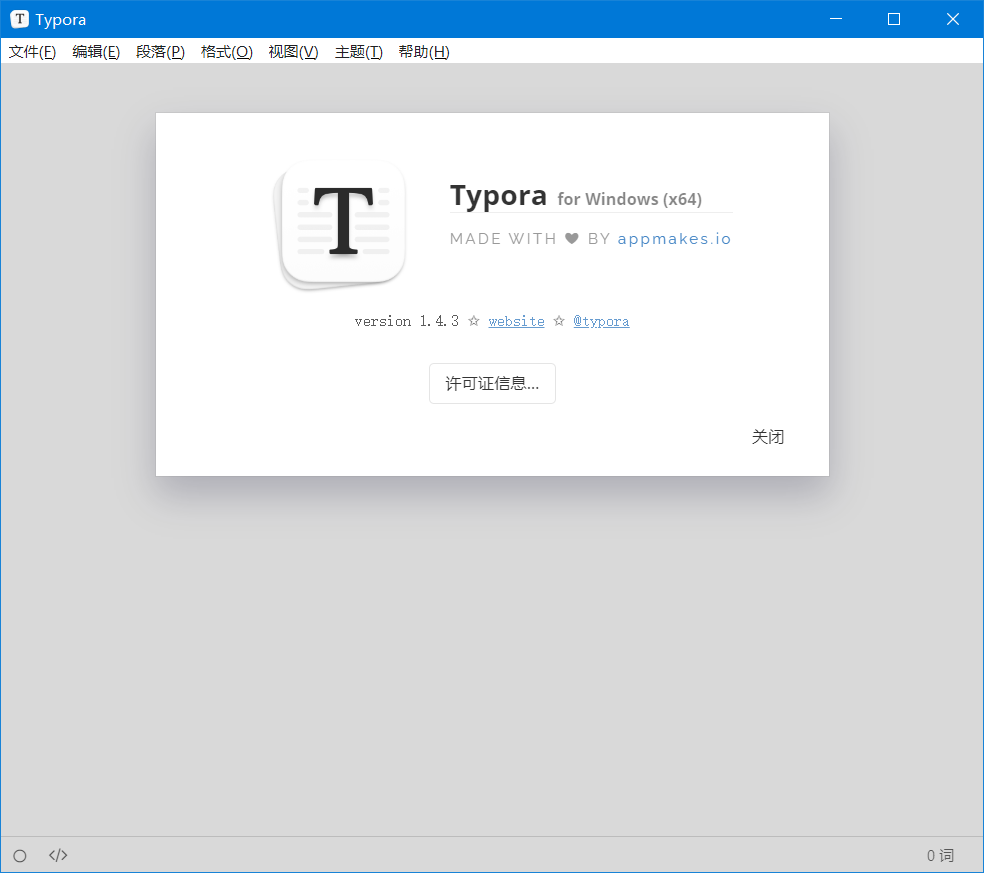This screenshot has height=873, width=984.
Task: Open the 视图(V) menu
Action: click(293, 51)
